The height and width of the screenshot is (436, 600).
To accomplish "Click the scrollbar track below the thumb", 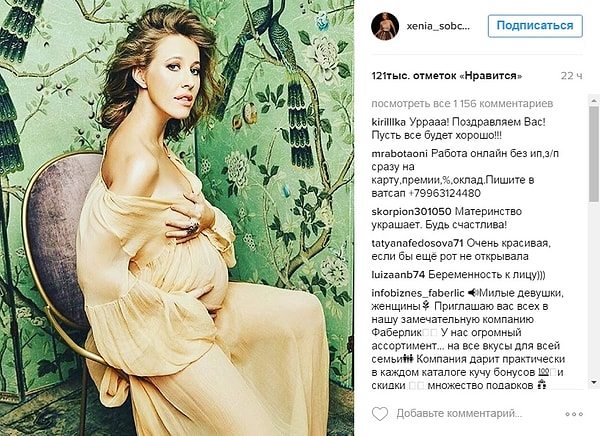I will tap(593, 290).
